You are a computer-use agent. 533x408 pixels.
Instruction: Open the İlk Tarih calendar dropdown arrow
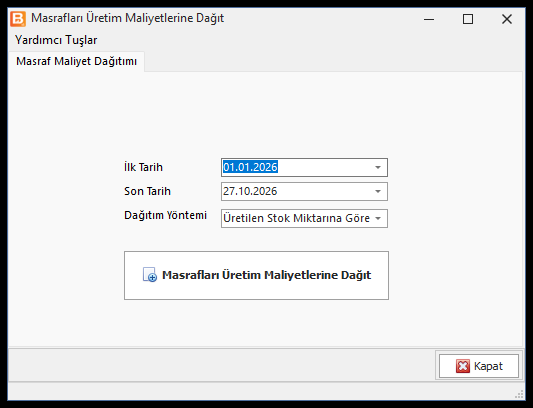coord(378,167)
